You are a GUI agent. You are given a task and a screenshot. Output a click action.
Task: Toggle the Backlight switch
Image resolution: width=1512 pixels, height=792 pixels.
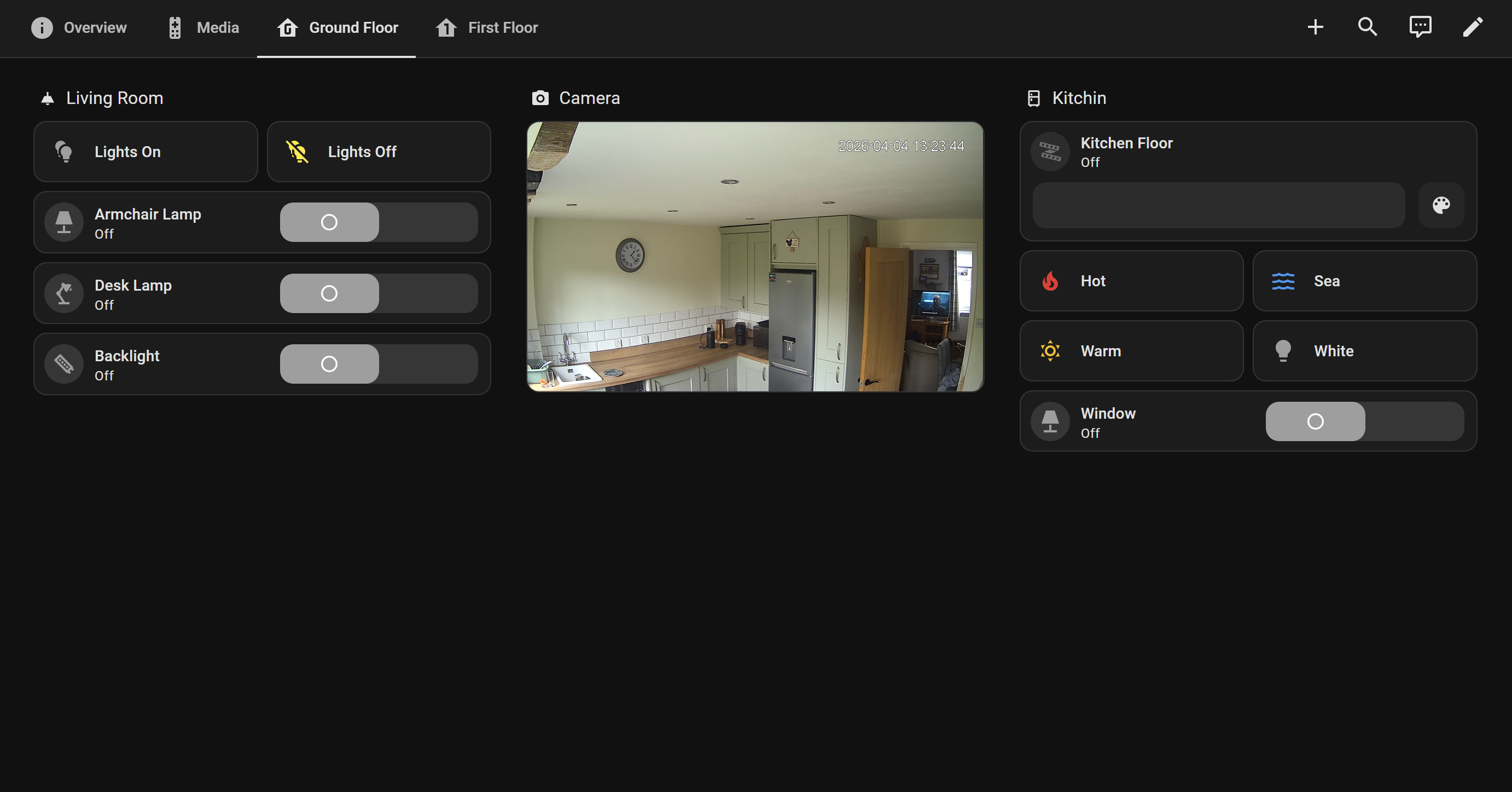329,363
